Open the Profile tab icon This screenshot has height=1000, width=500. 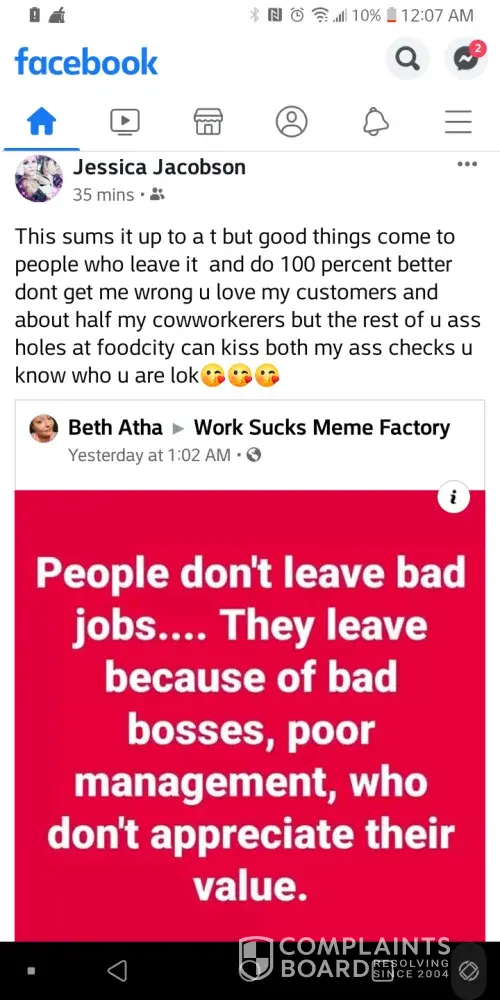[291, 121]
